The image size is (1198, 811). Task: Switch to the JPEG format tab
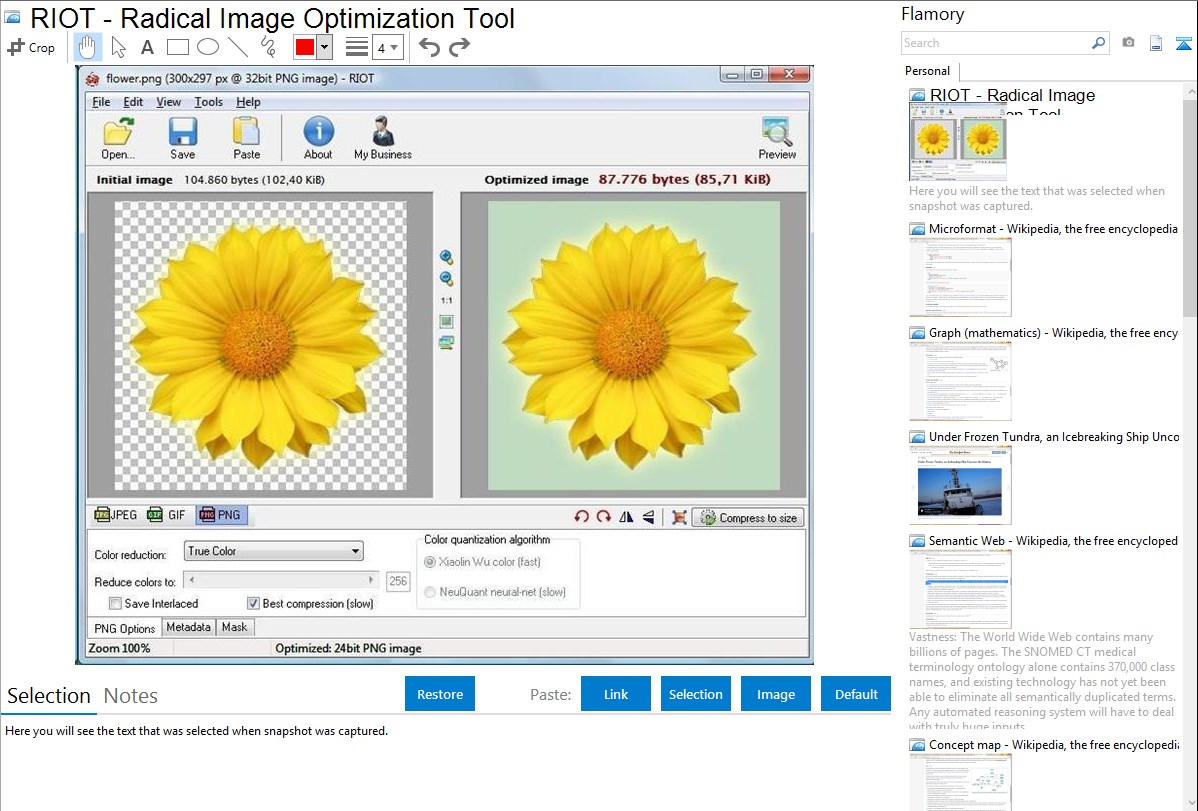click(x=115, y=515)
